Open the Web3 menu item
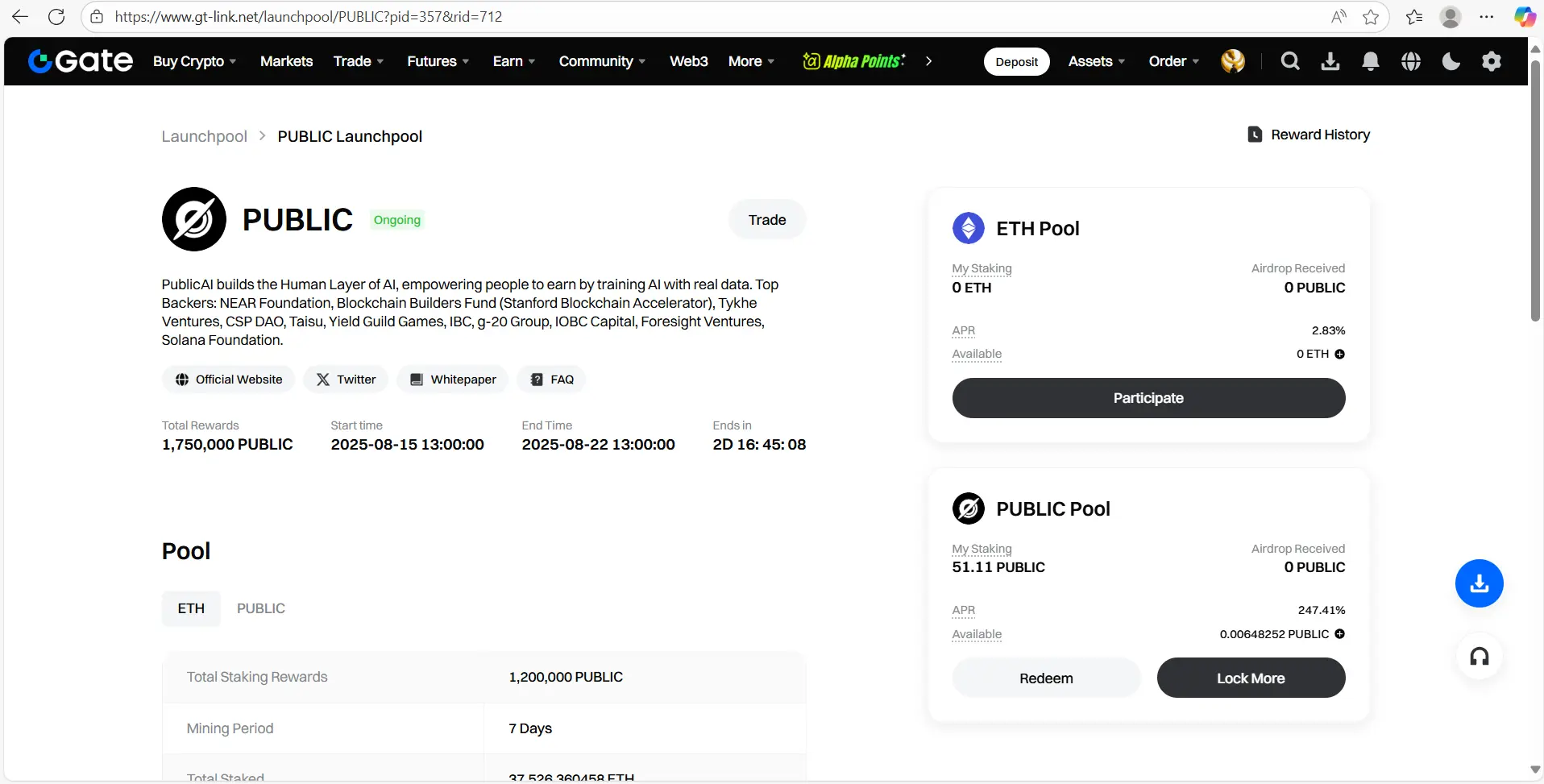Viewport: 1544px width, 784px height. (x=689, y=61)
